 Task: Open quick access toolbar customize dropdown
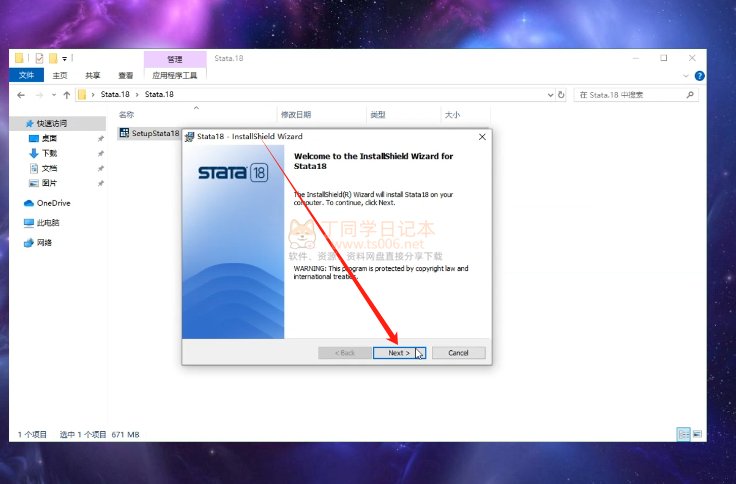click(65, 59)
